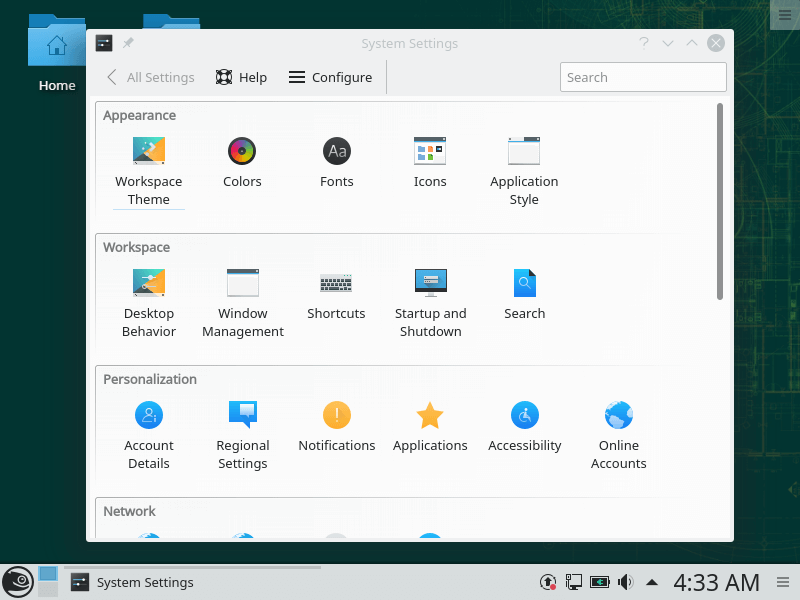Screen dimensions: 800x600
Task: Expand hidden system tray icons arrow
Action: (x=652, y=582)
